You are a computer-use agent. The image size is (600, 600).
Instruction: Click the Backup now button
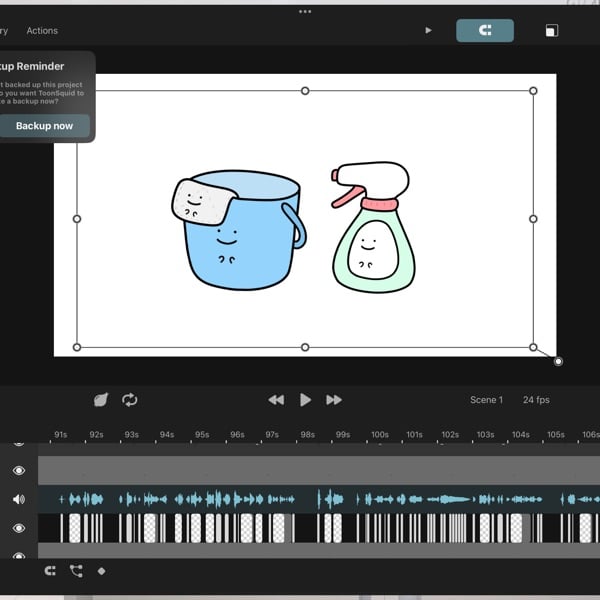pyautogui.click(x=44, y=126)
